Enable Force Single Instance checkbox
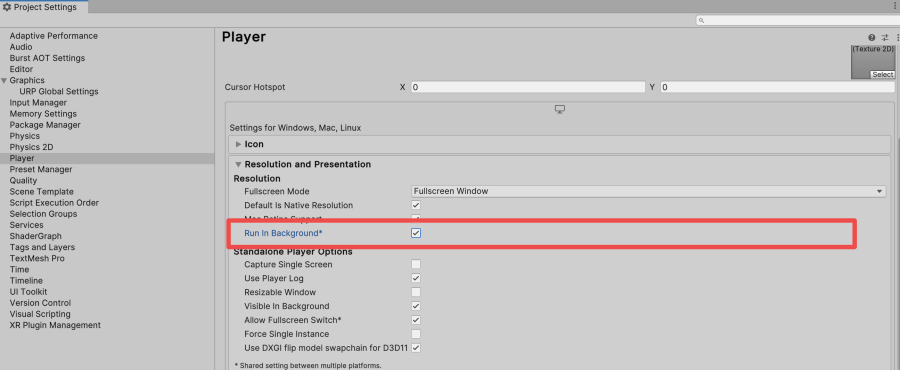The height and width of the screenshot is (370, 900). (416, 334)
